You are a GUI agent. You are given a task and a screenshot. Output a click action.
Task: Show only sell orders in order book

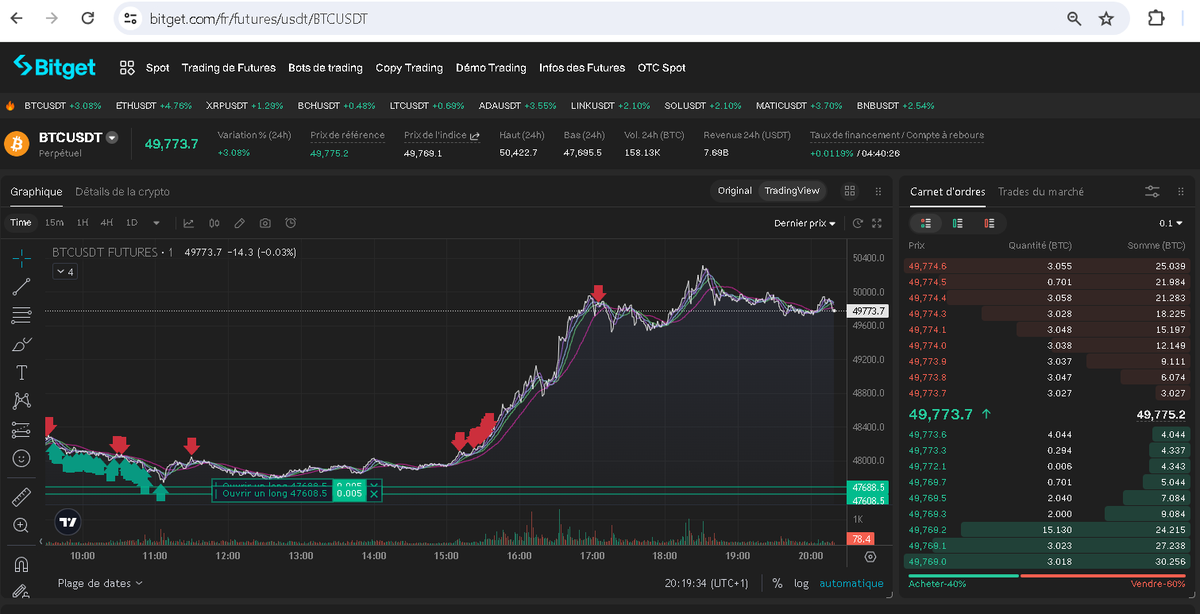[x=989, y=223]
